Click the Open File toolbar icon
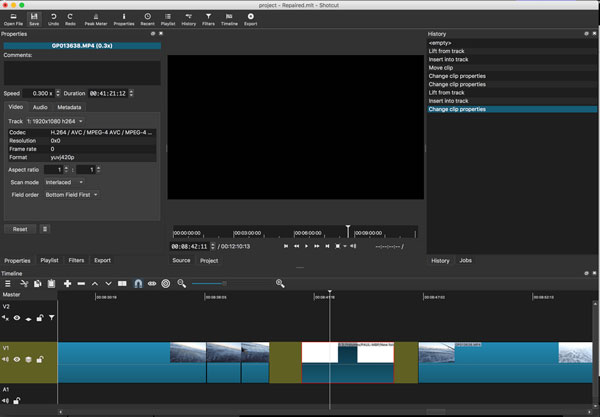 tap(13, 19)
